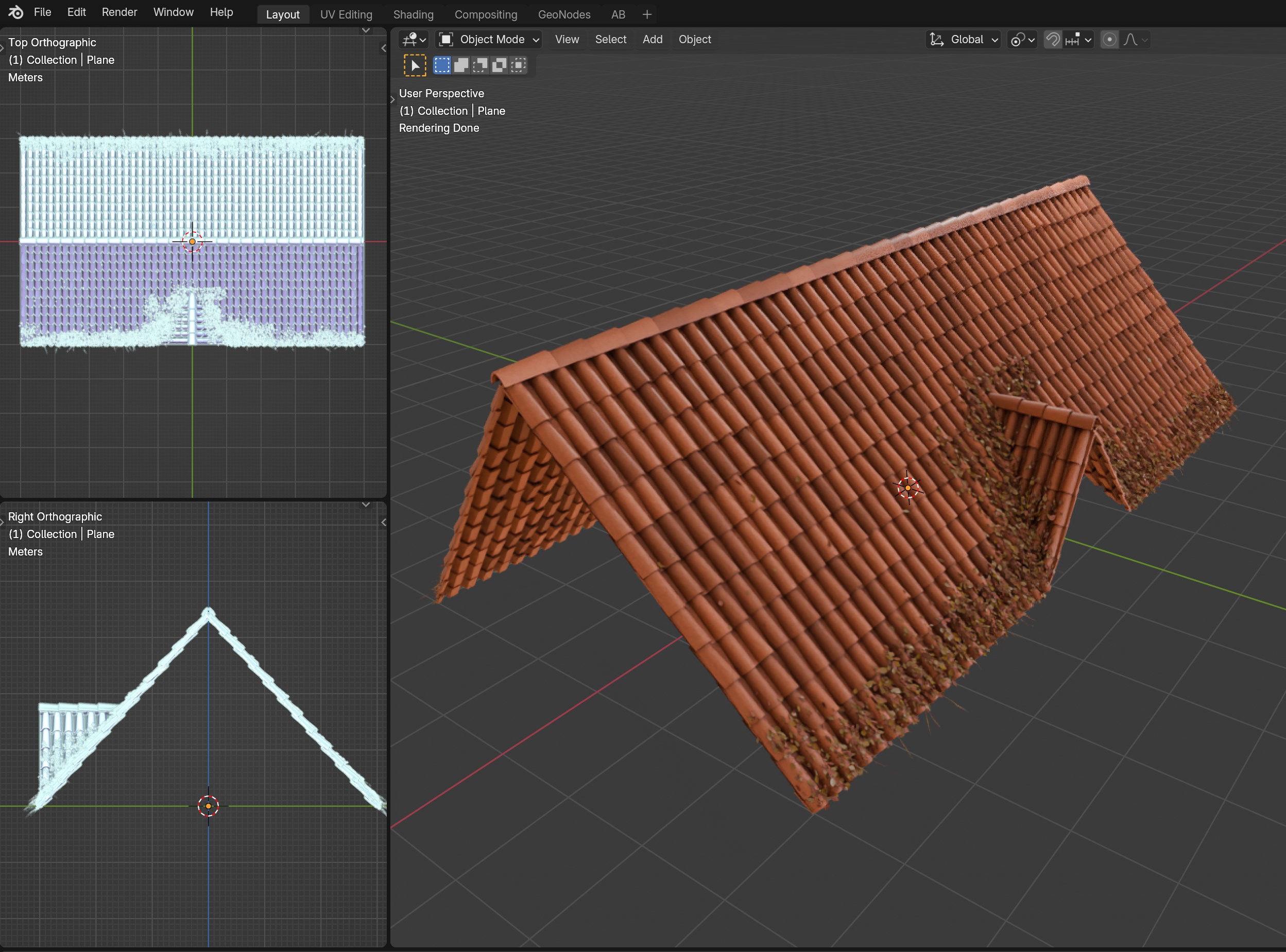Image resolution: width=1286 pixels, height=952 pixels.
Task: Select the Select Box tool icon
Action: [415, 65]
